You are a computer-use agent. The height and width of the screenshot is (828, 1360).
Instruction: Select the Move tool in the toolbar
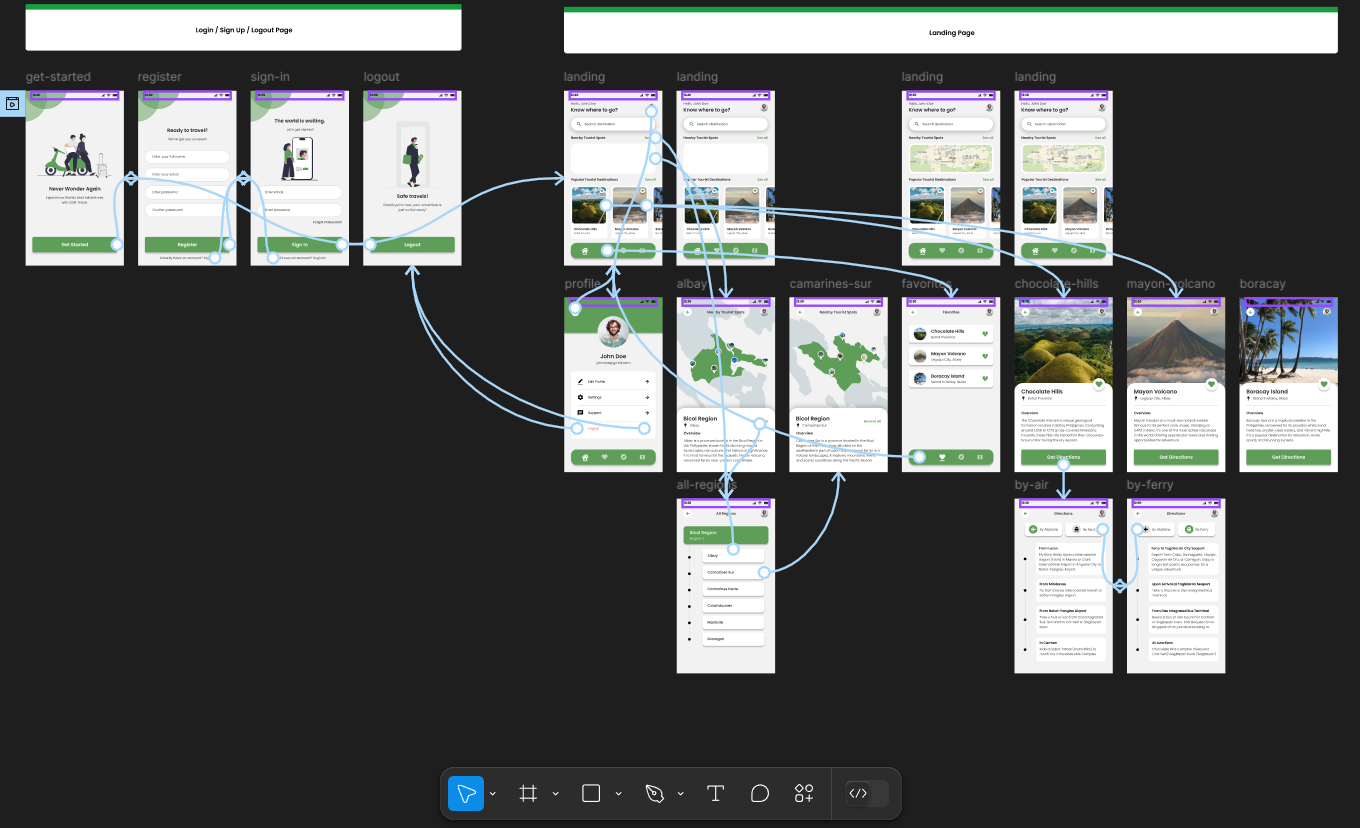[466, 794]
